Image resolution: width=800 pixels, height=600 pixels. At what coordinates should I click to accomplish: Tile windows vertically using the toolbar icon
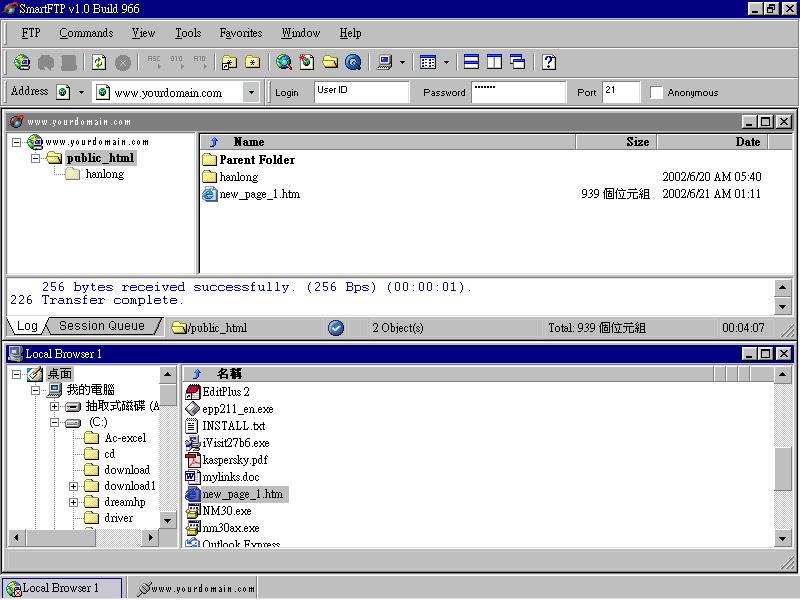point(494,62)
